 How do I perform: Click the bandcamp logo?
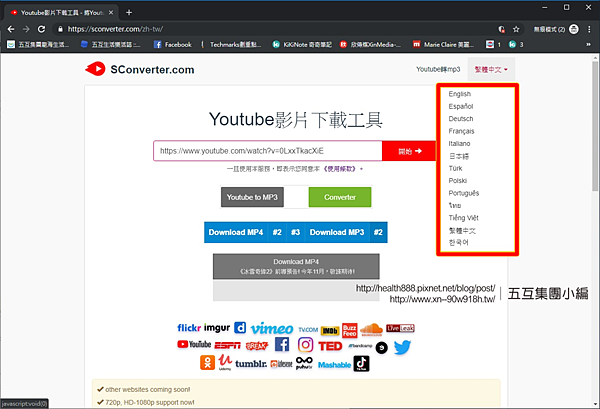pos(360,346)
